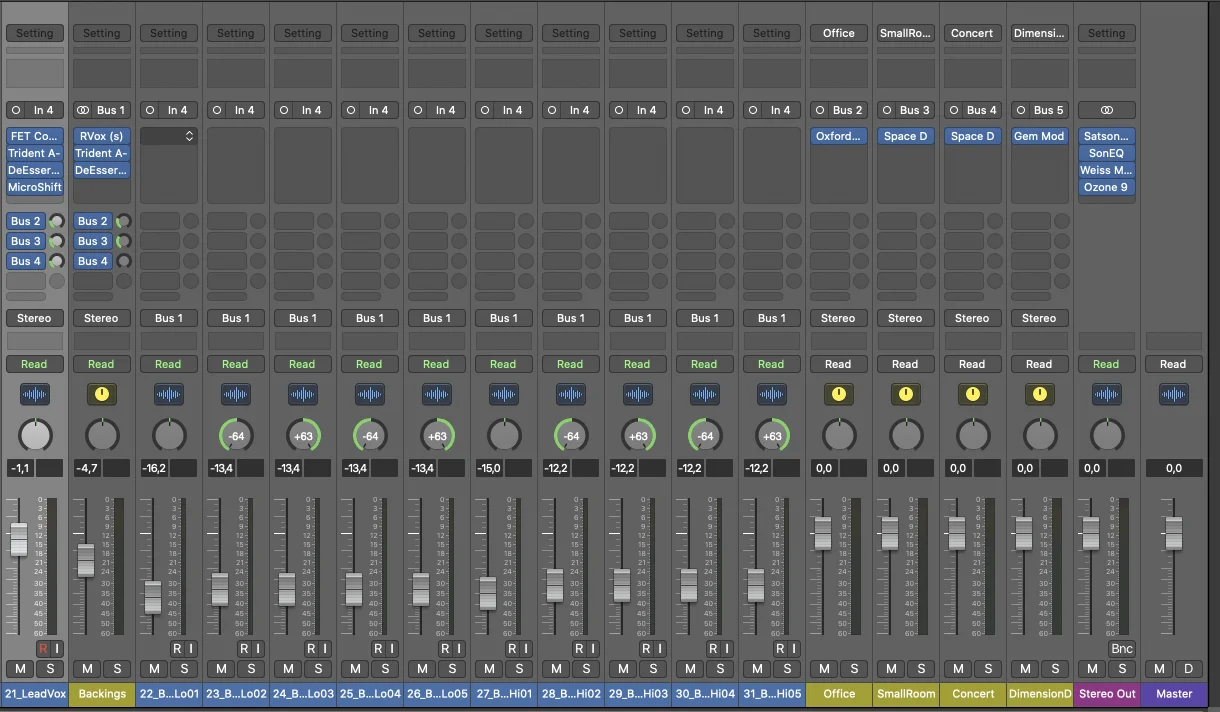Click the Concert channel yellow knob icon
This screenshot has width=1220, height=712.
coord(973,394)
